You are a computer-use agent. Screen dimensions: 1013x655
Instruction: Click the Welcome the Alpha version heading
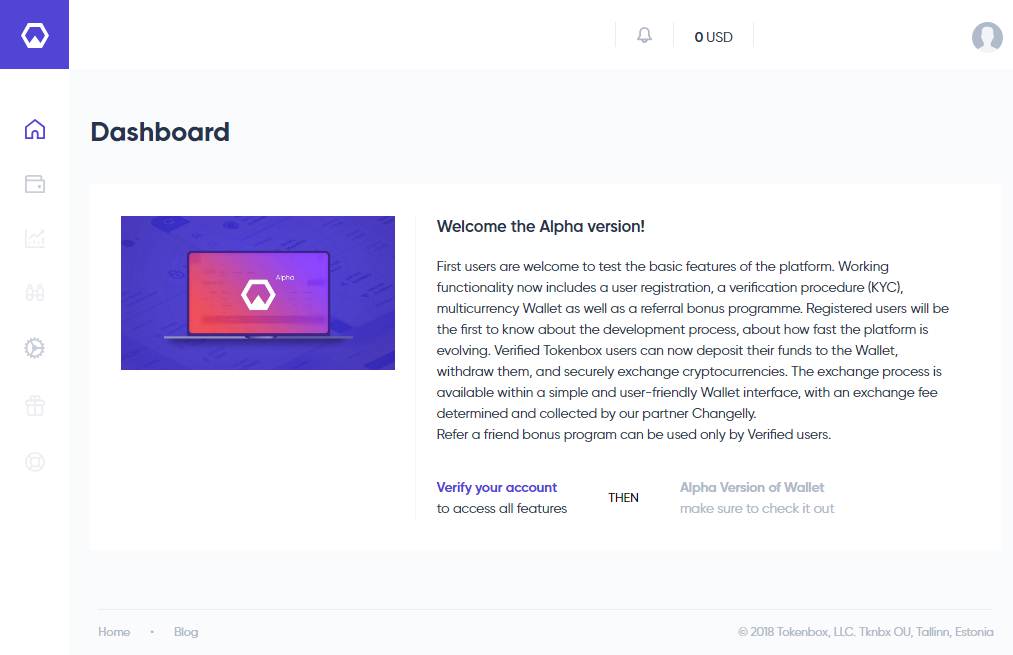pos(540,226)
